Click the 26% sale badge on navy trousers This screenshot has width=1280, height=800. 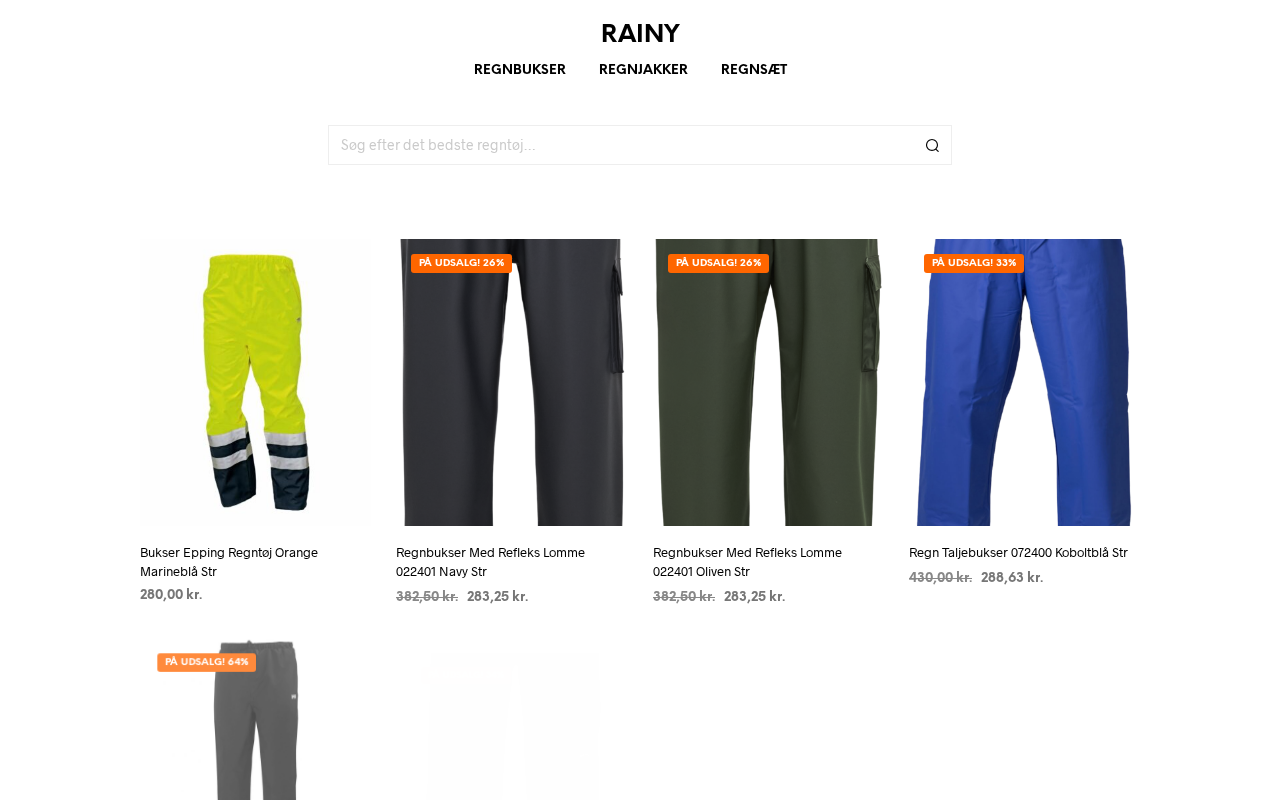(x=461, y=263)
